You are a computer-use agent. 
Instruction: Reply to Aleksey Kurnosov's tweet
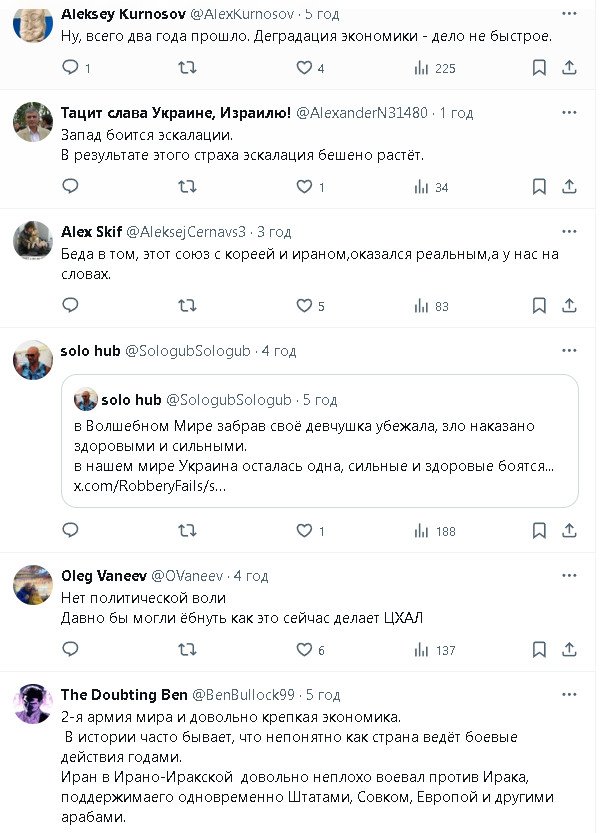pyautogui.click(x=70, y=68)
